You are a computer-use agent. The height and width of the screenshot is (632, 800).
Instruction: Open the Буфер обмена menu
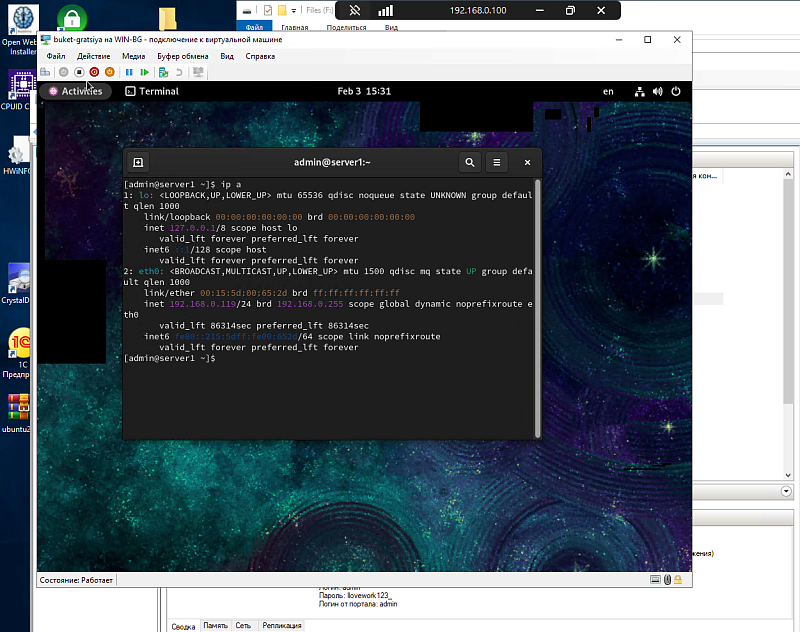(182, 56)
